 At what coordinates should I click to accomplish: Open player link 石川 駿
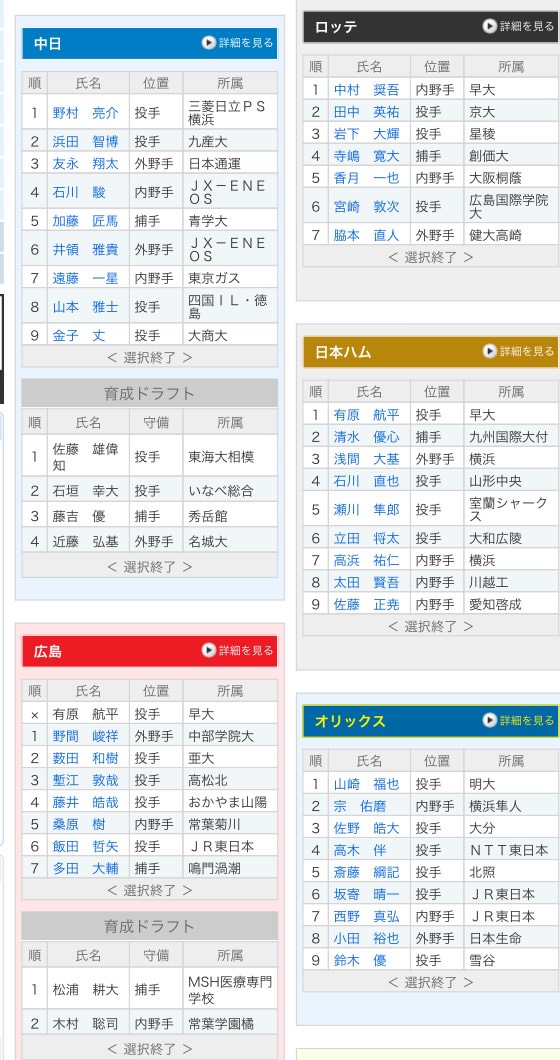pyautogui.click(x=79, y=192)
